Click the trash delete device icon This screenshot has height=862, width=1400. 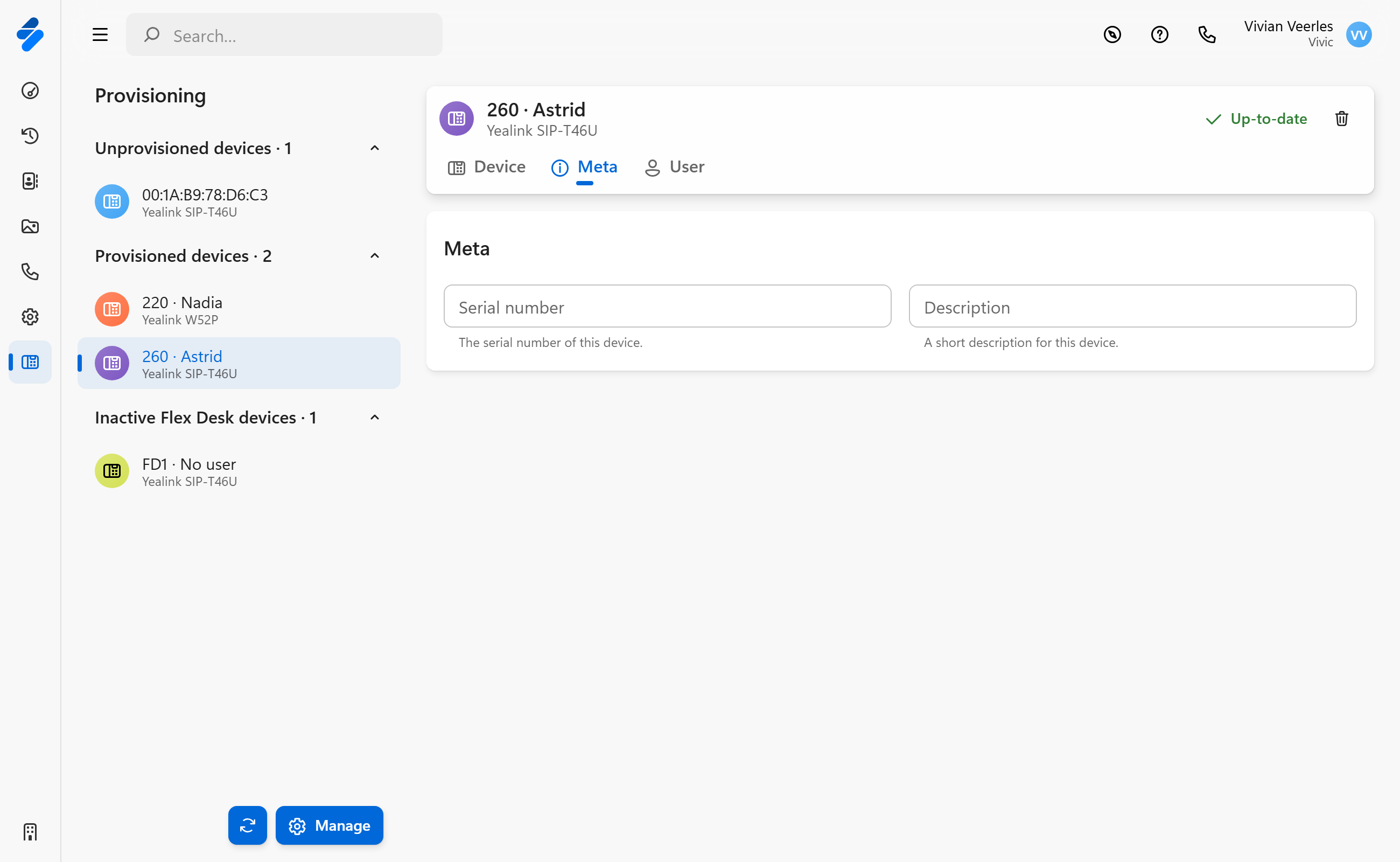click(x=1341, y=119)
